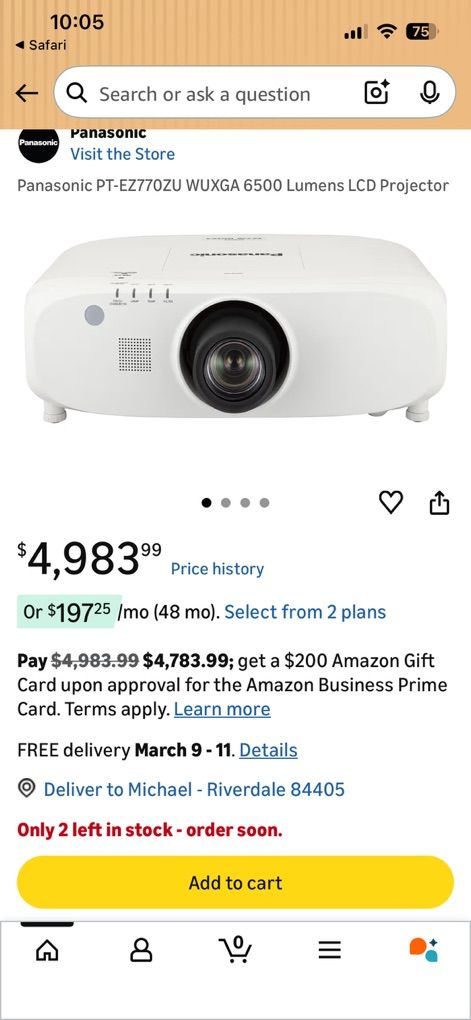Open Select from 2 plans
Viewport: 471px width, 1020px height.
coord(305,612)
